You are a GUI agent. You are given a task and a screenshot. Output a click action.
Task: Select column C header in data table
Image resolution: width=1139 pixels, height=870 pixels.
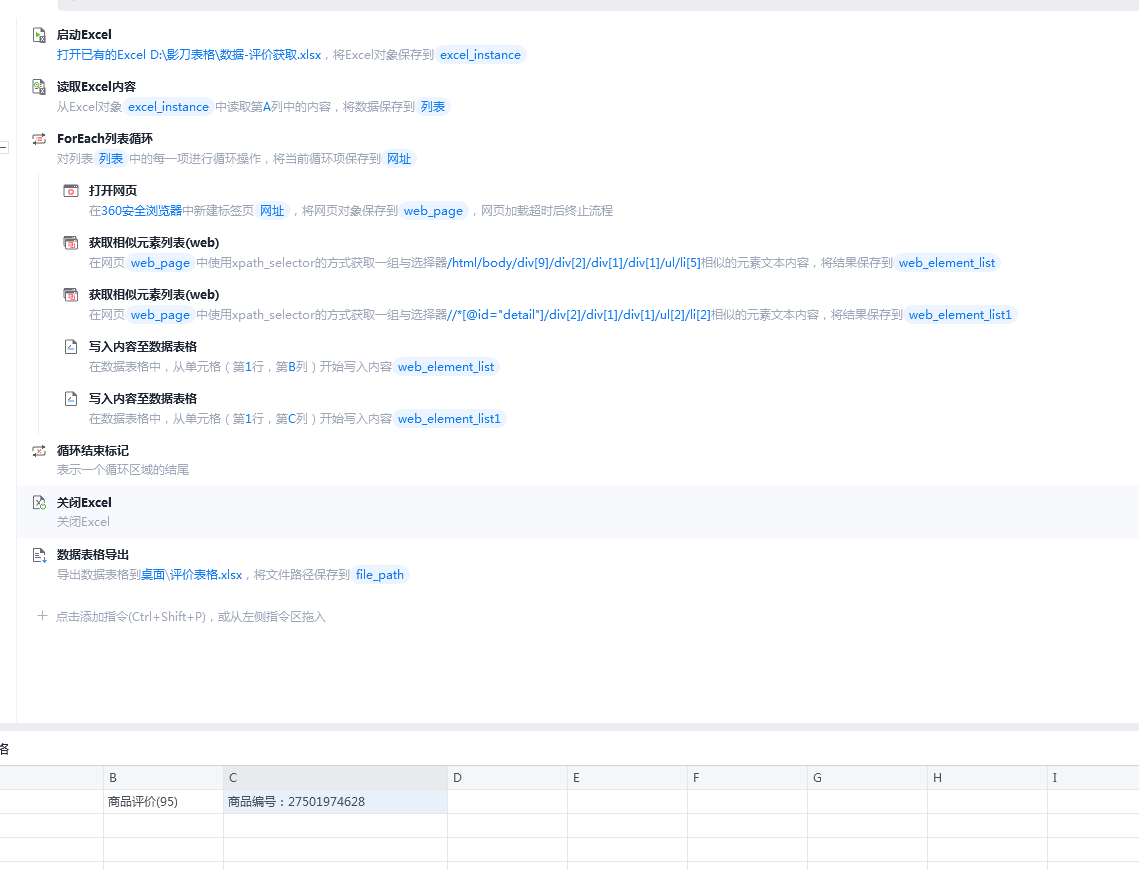336,778
